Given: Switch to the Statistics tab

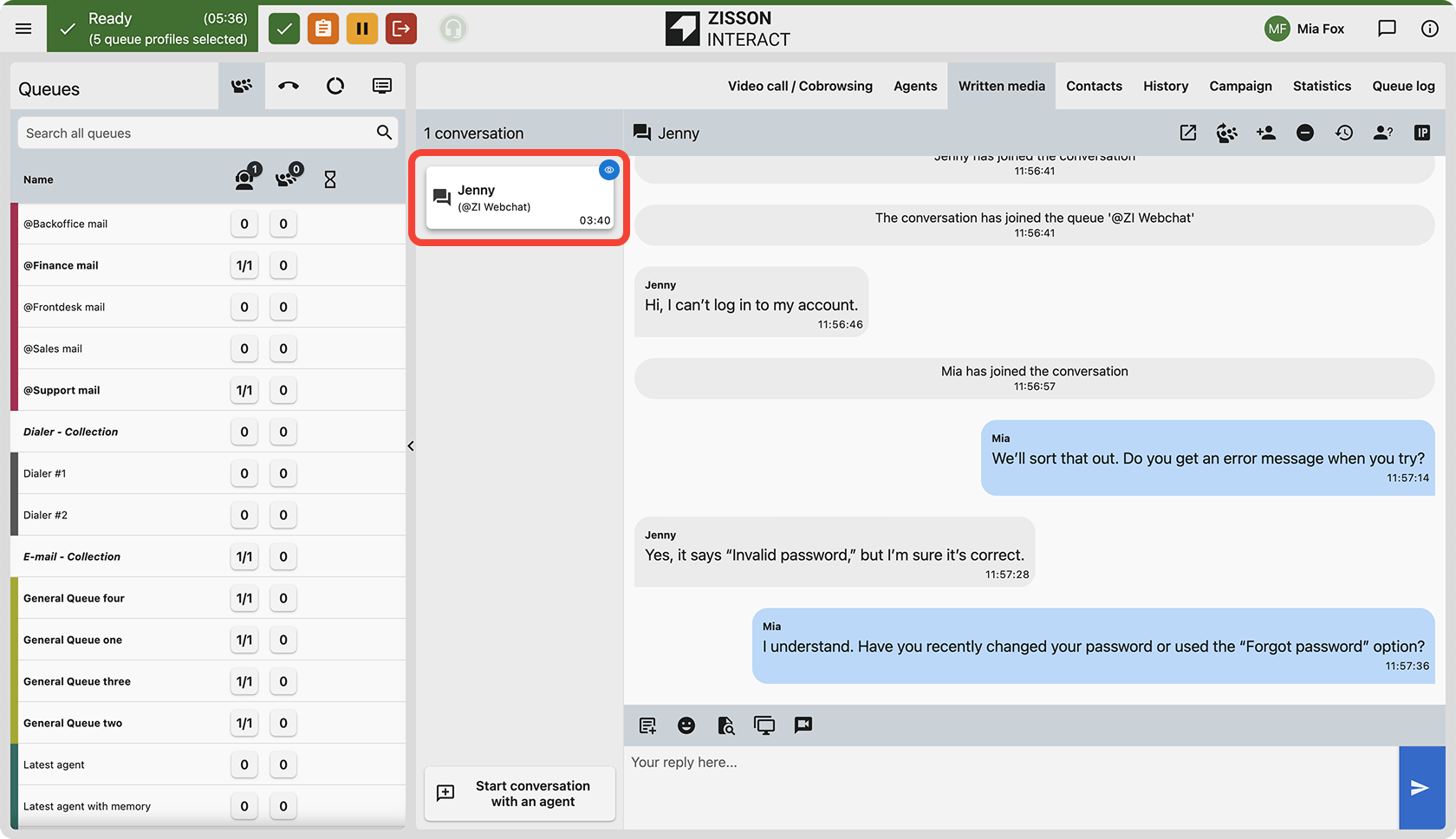Looking at the screenshot, I should pyautogui.click(x=1322, y=86).
